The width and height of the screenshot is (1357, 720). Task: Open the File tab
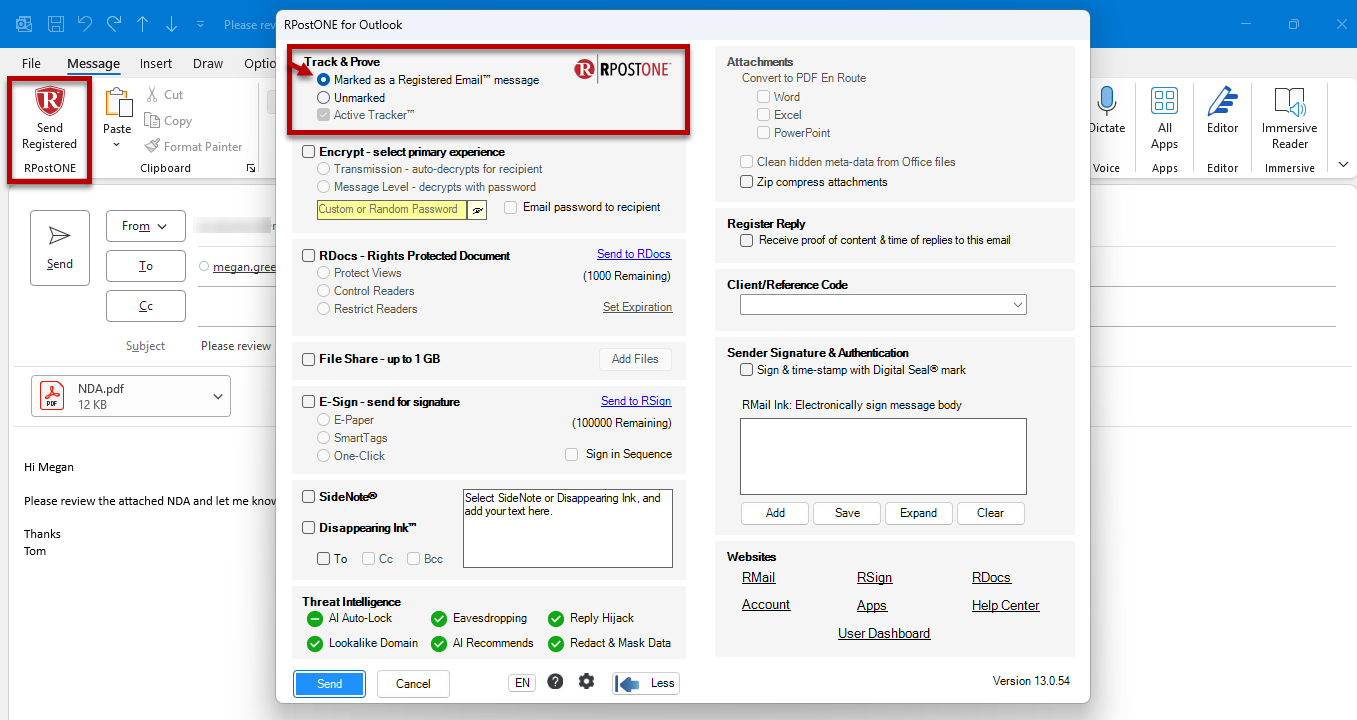31,63
